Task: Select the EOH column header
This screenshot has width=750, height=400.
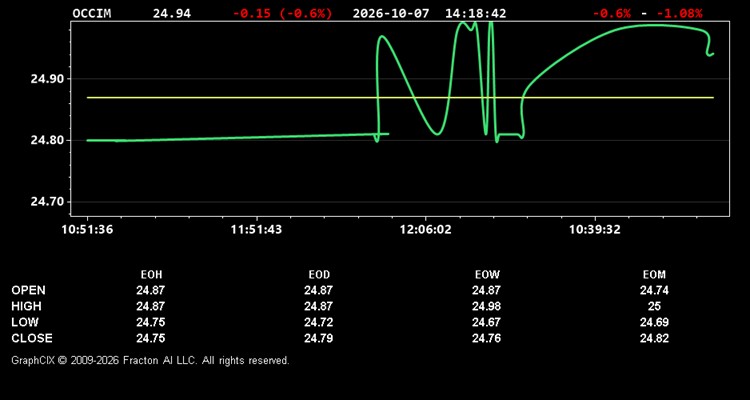Action: point(151,275)
